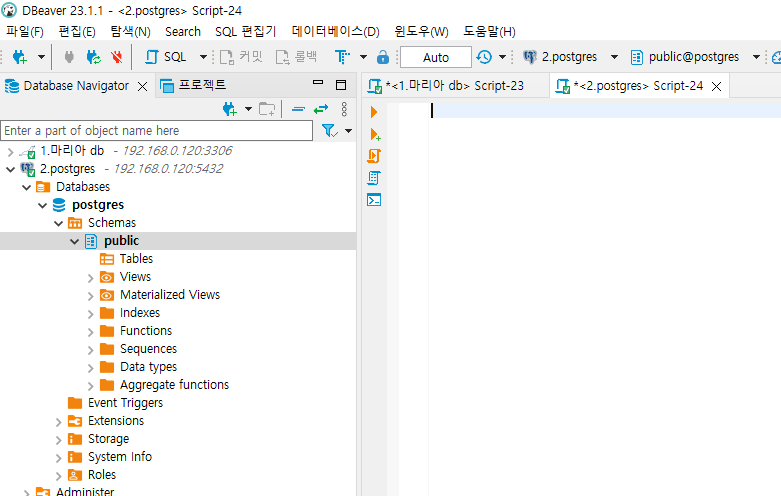The image size is (781, 496).
Task: Open the 윈도우(W) menu
Action: click(x=421, y=32)
